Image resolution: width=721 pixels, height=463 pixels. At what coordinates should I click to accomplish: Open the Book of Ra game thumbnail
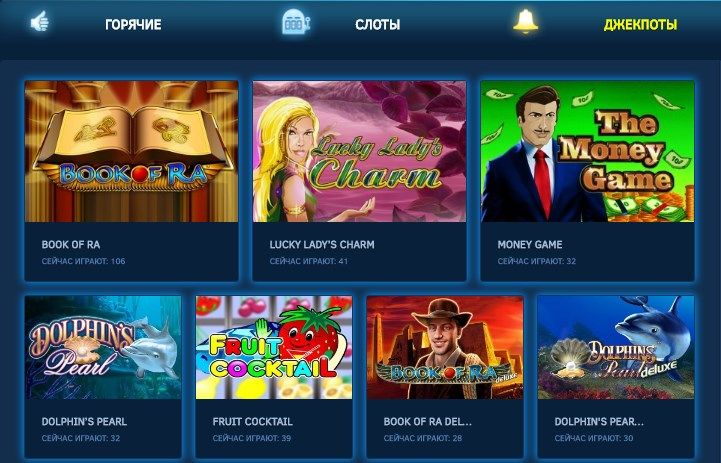(132, 151)
